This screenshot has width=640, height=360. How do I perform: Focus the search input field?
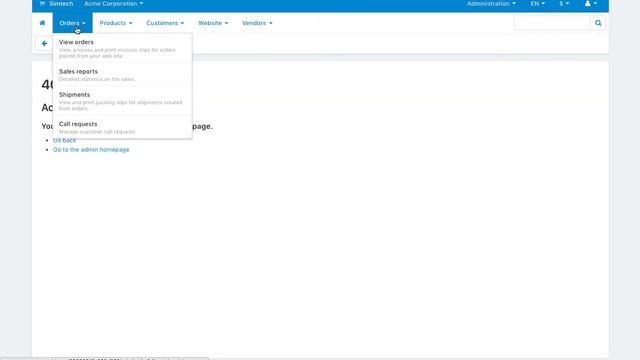click(552, 23)
